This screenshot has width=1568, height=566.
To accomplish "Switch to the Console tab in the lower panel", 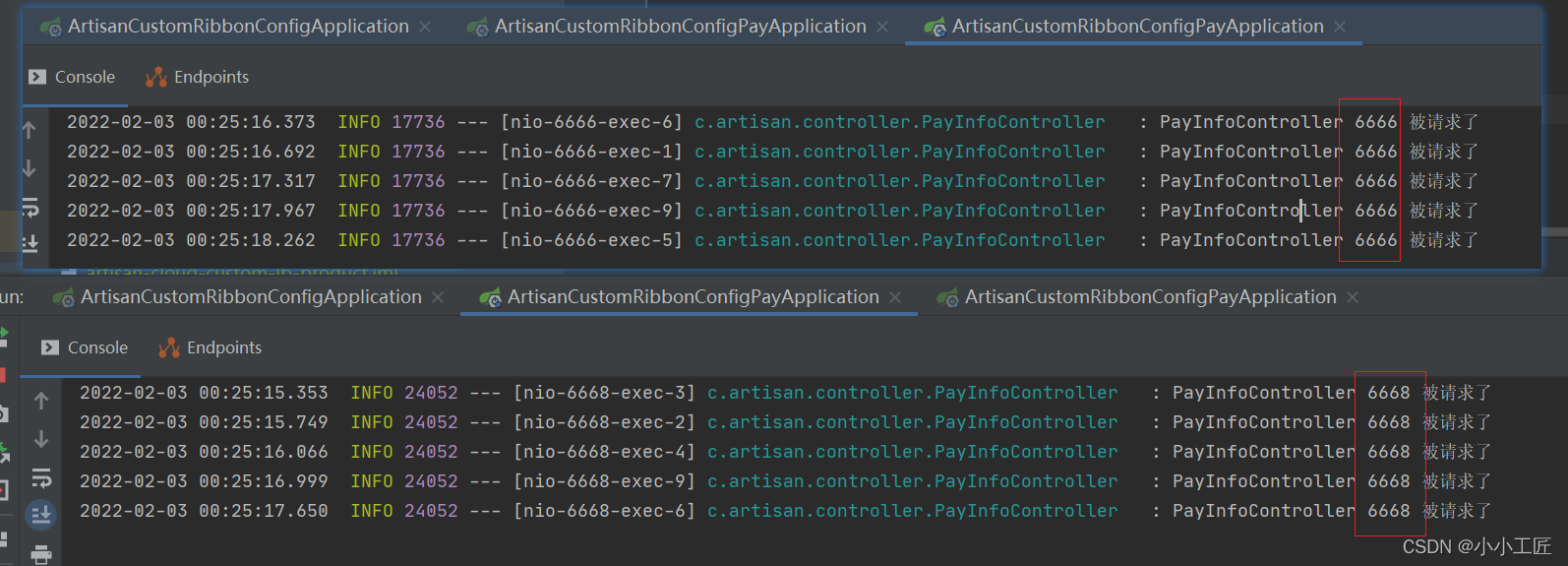I will pyautogui.click(x=86, y=347).
